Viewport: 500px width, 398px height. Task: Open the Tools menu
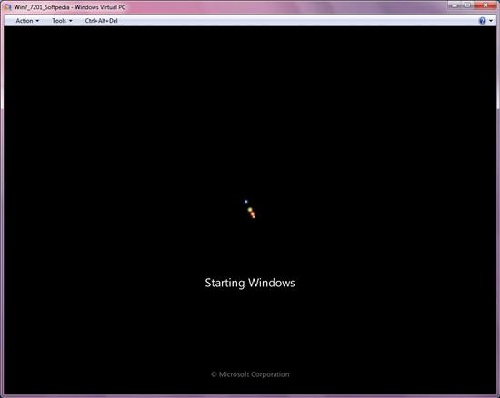coord(62,21)
